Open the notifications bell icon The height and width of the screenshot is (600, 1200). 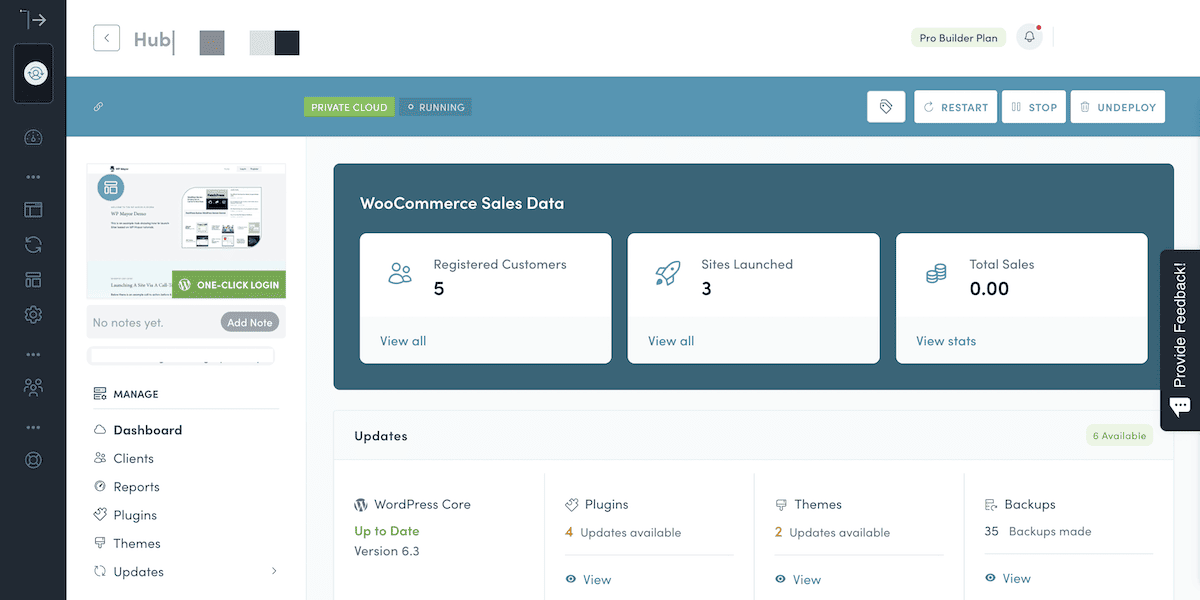[x=1029, y=38]
